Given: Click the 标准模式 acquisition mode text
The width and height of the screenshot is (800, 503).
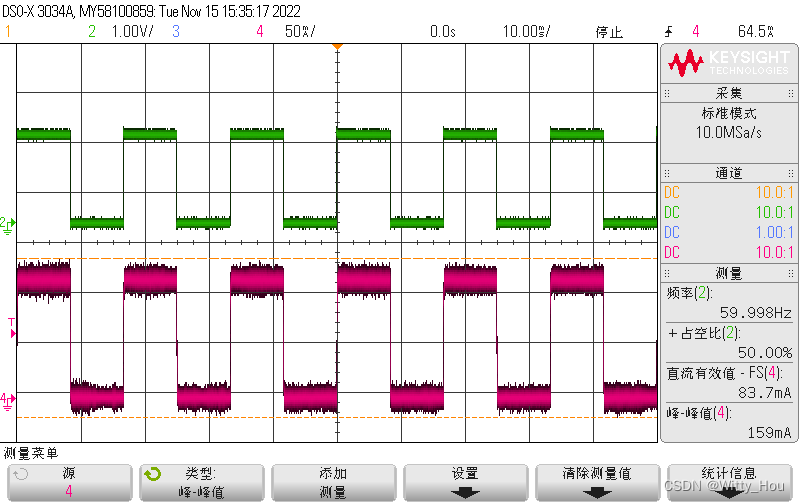Looking at the screenshot, I should (729, 113).
